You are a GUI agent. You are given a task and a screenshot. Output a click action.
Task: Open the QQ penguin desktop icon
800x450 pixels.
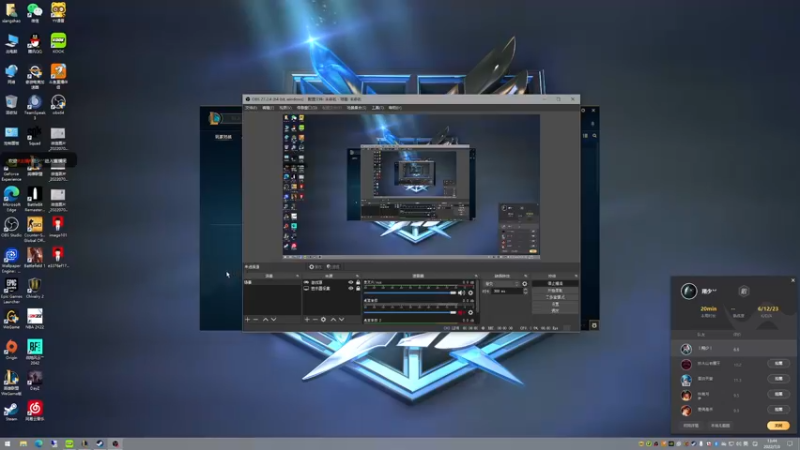tap(35, 43)
